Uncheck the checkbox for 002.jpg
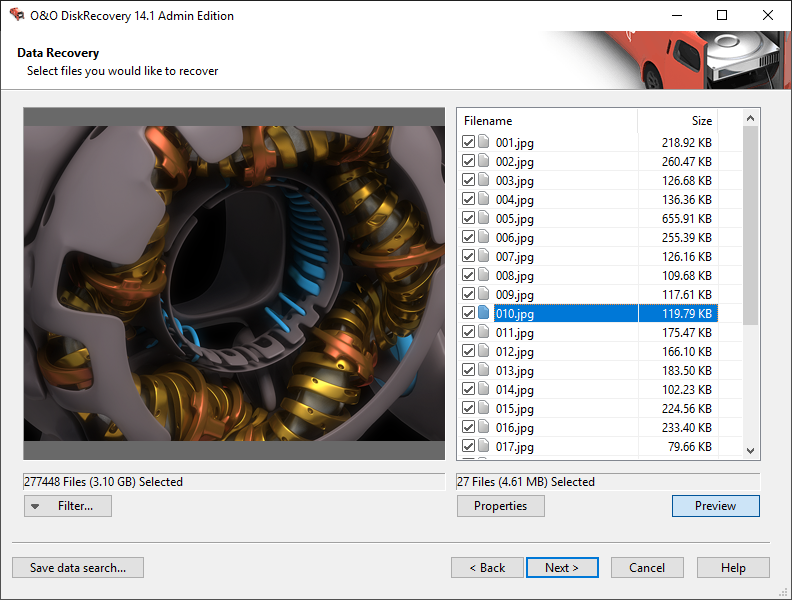 tap(468, 162)
